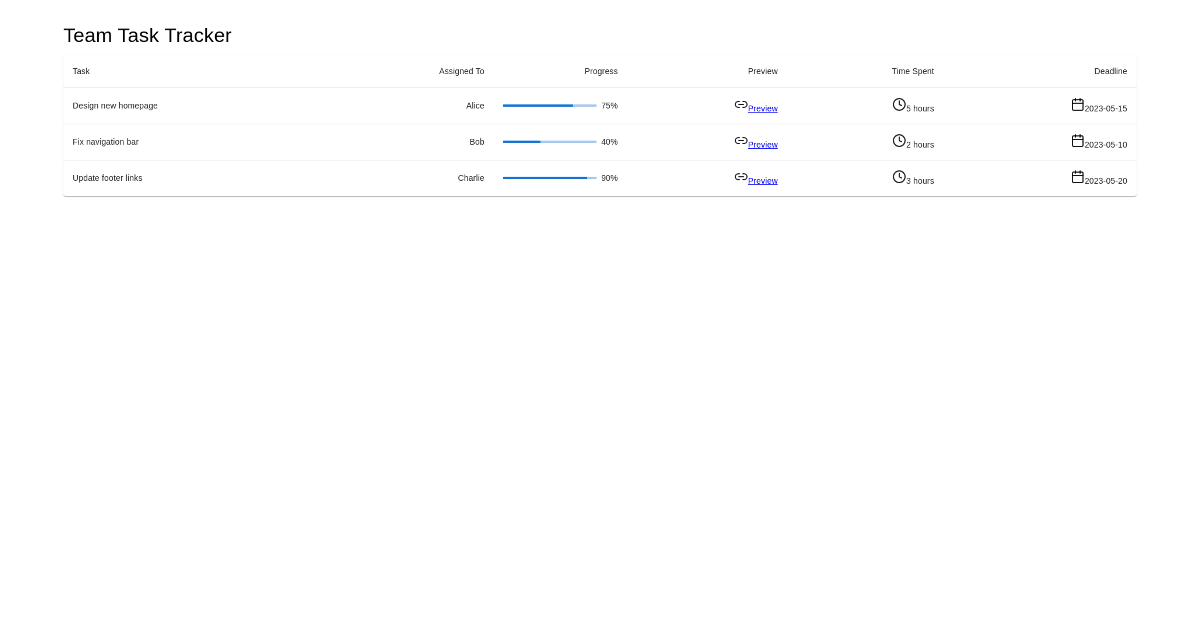This screenshot has width=1200, height=630.
Task: Click Charlie's 90% progress bar
Action: click(549, 177)
